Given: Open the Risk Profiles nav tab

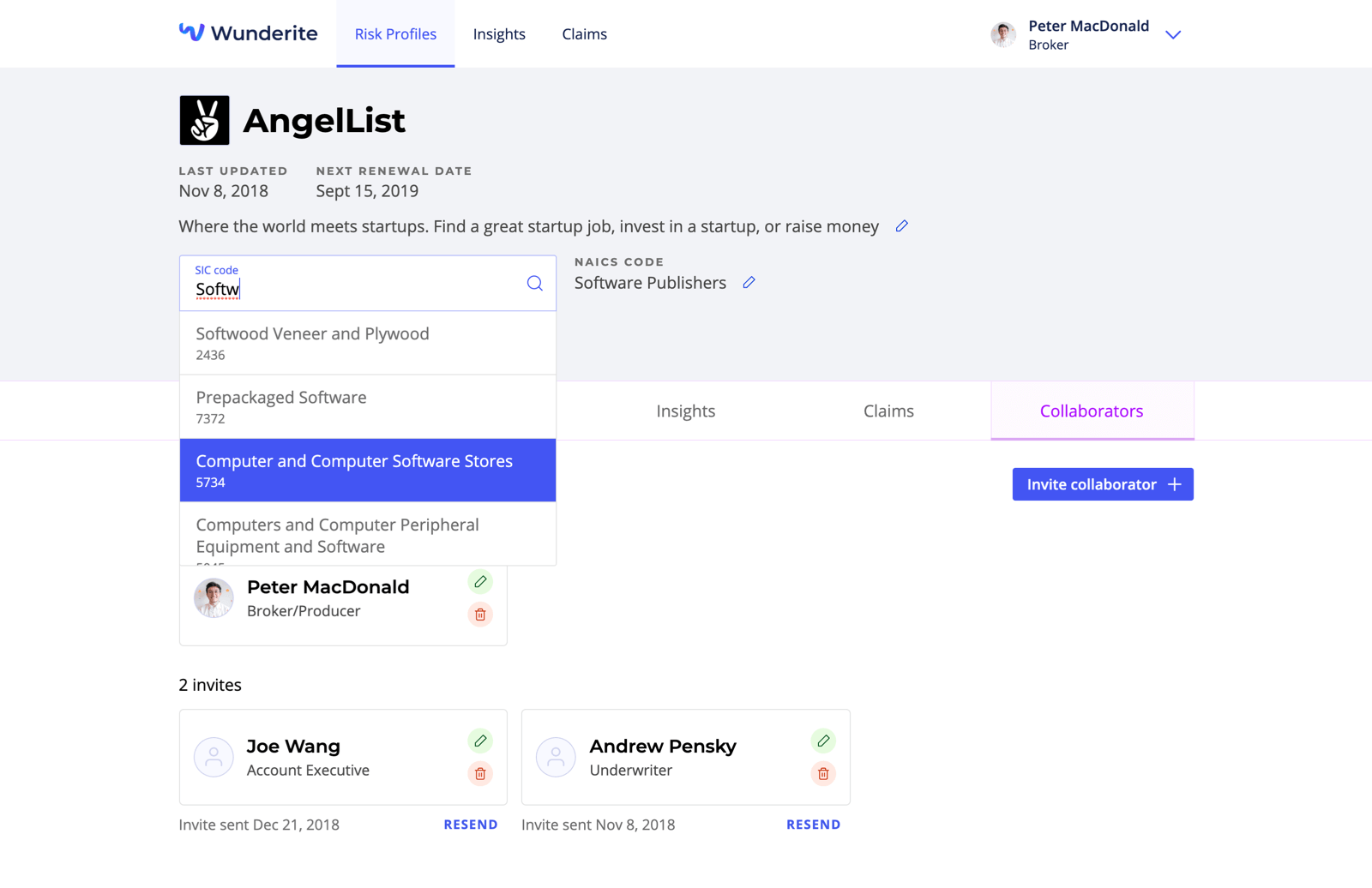Looking at the screenshot, I should (395, 33).
